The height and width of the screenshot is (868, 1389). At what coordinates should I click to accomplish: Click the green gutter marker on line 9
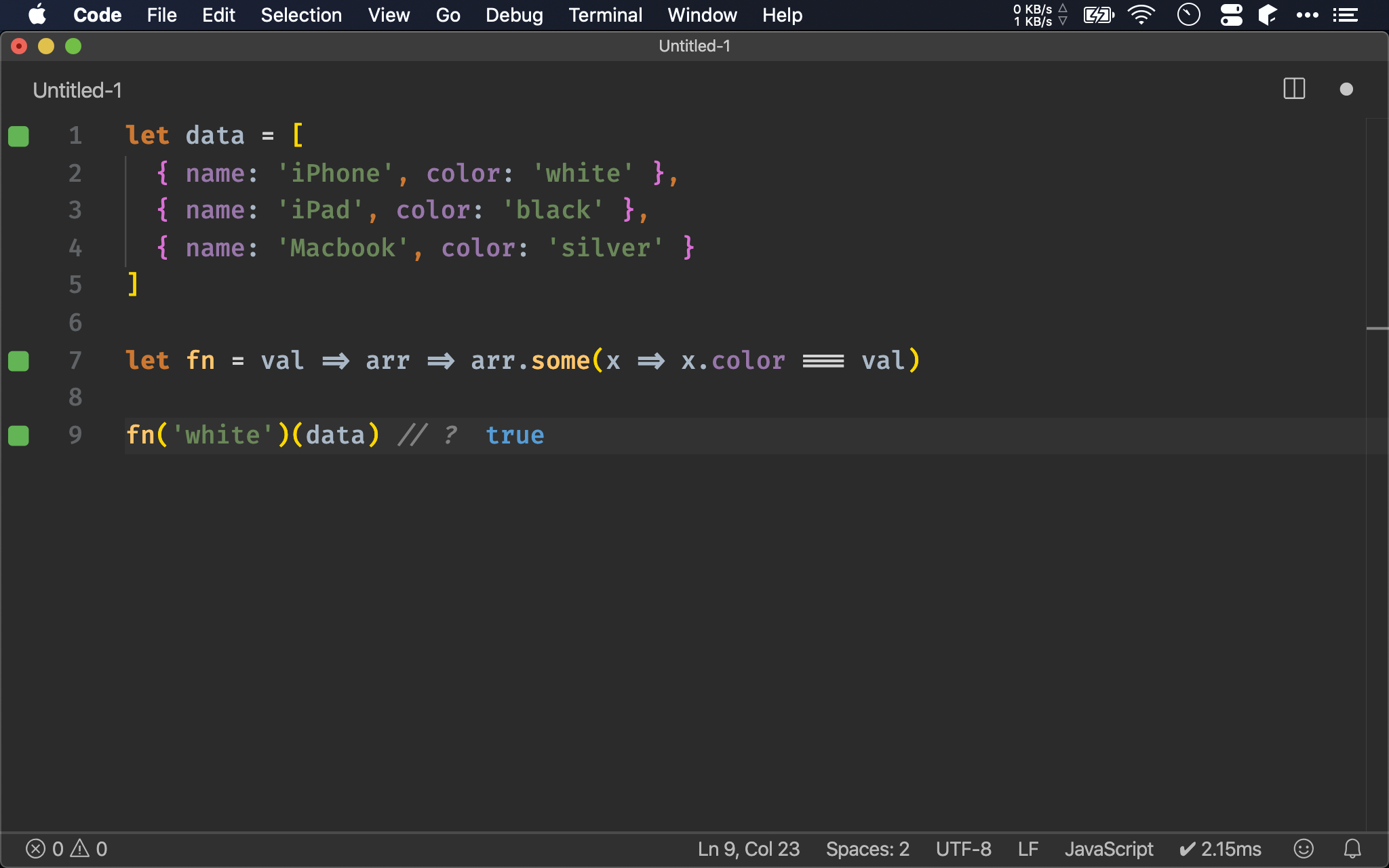pos(19,435)
